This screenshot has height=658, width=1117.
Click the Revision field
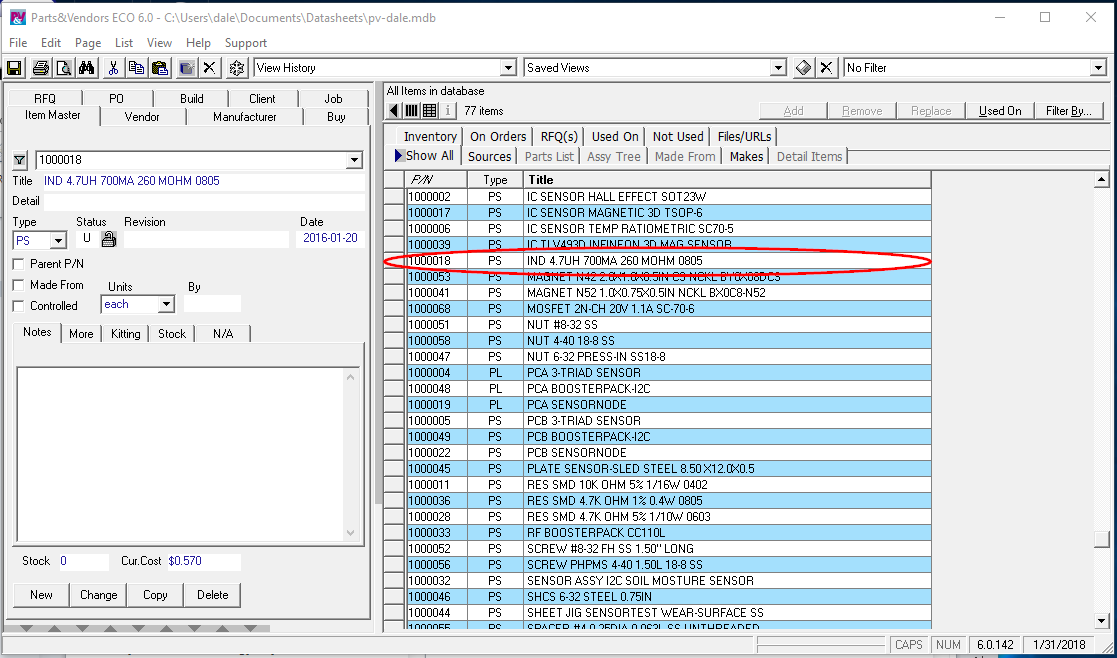(x=206, y=239)
